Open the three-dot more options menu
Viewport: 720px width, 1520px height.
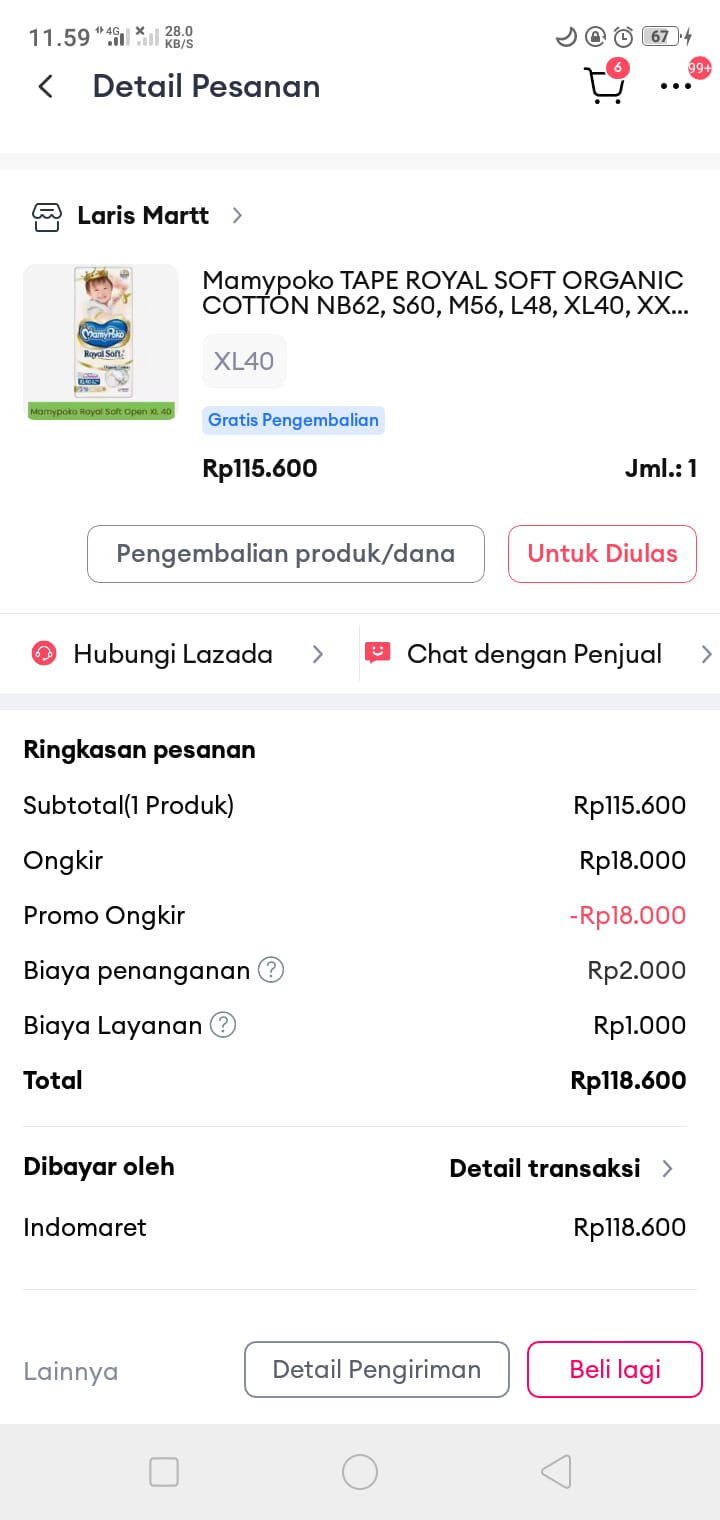pyautogui.click(x=676, y=87)
